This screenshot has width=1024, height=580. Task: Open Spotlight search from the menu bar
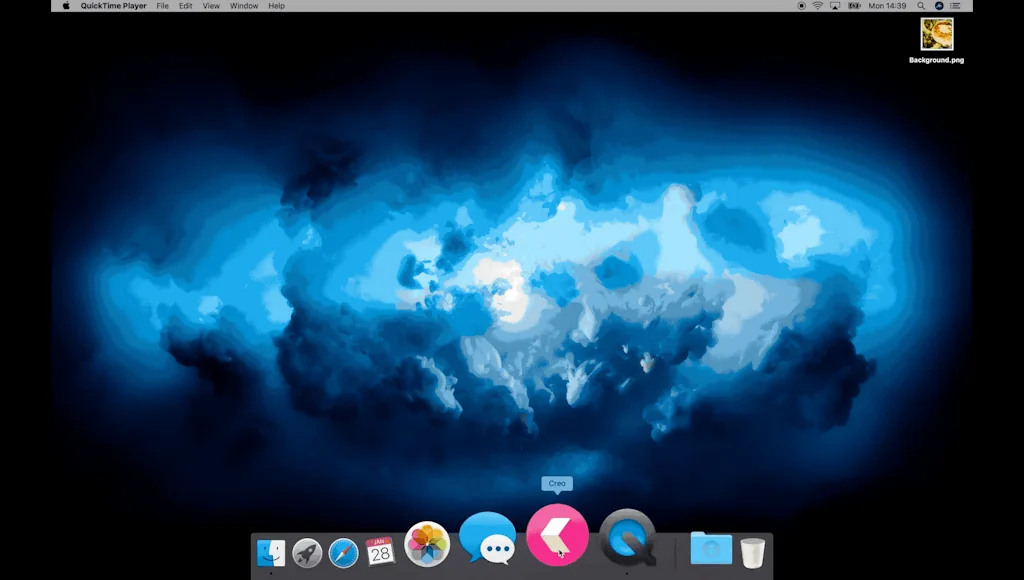(921, 6)
